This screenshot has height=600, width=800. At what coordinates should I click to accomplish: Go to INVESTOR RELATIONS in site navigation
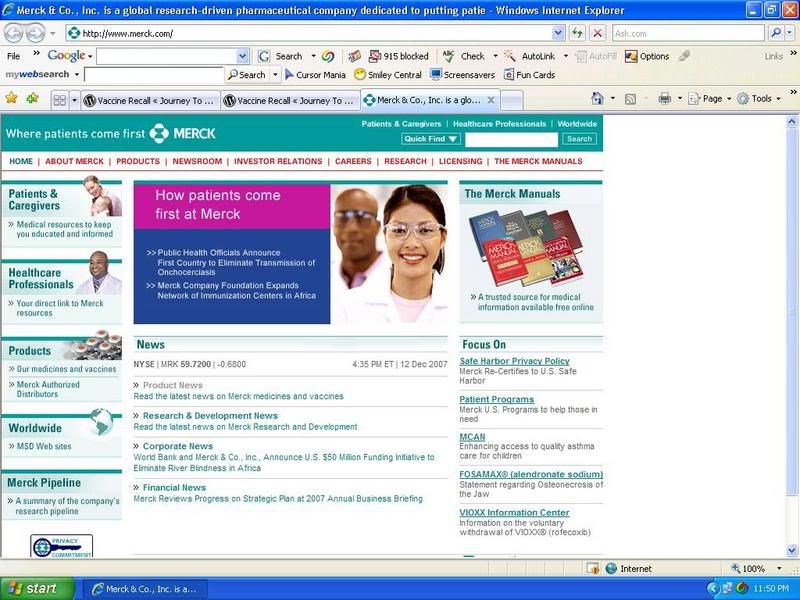278,161
